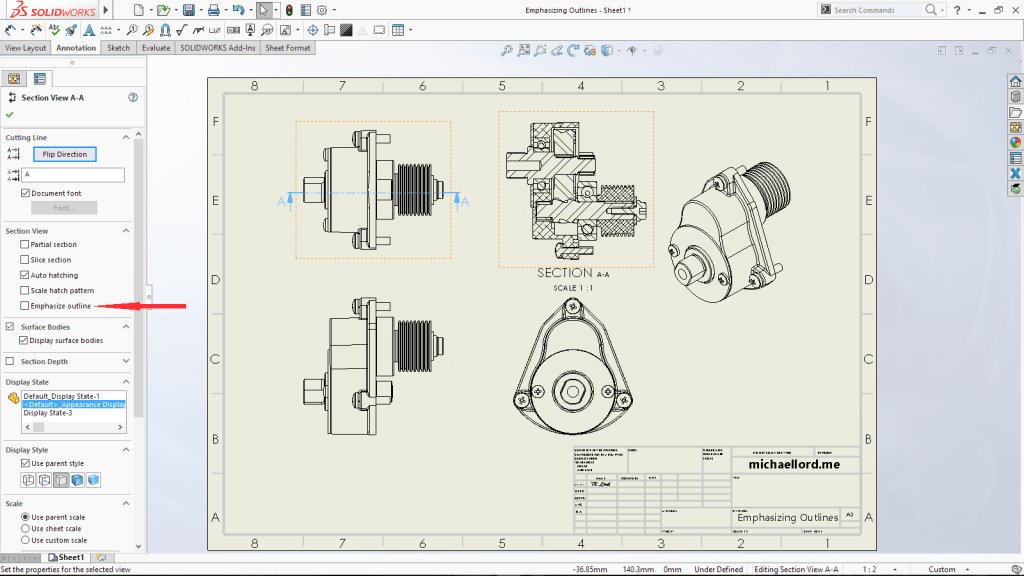Select the Sheet1 tab at bottom
Viewport: 1024px width, 576px height.
(x=67, y=558)
